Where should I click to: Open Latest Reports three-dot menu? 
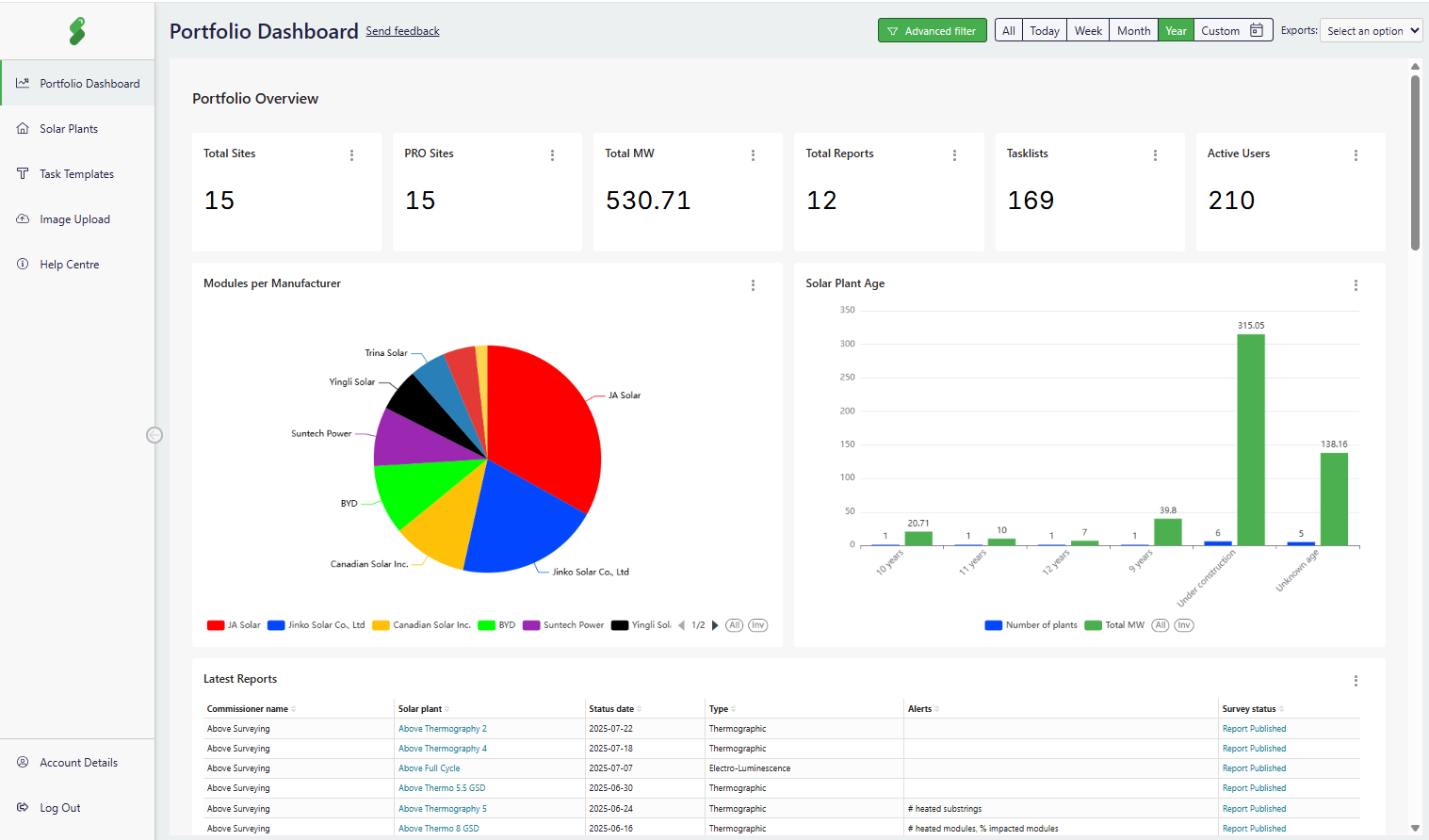pos(1356,681)
